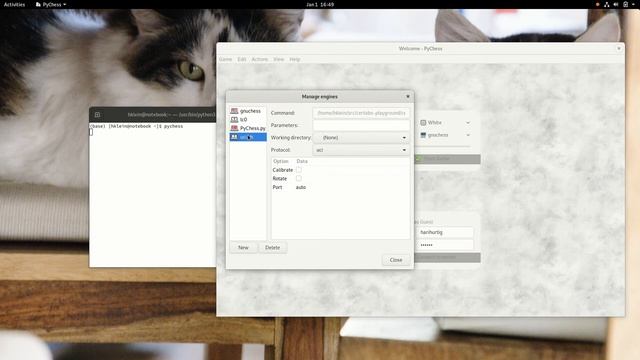This screenshot has height=360, width=640.
Task: Click the PyChess.py engine icon
Action: [x=234, y=128]
